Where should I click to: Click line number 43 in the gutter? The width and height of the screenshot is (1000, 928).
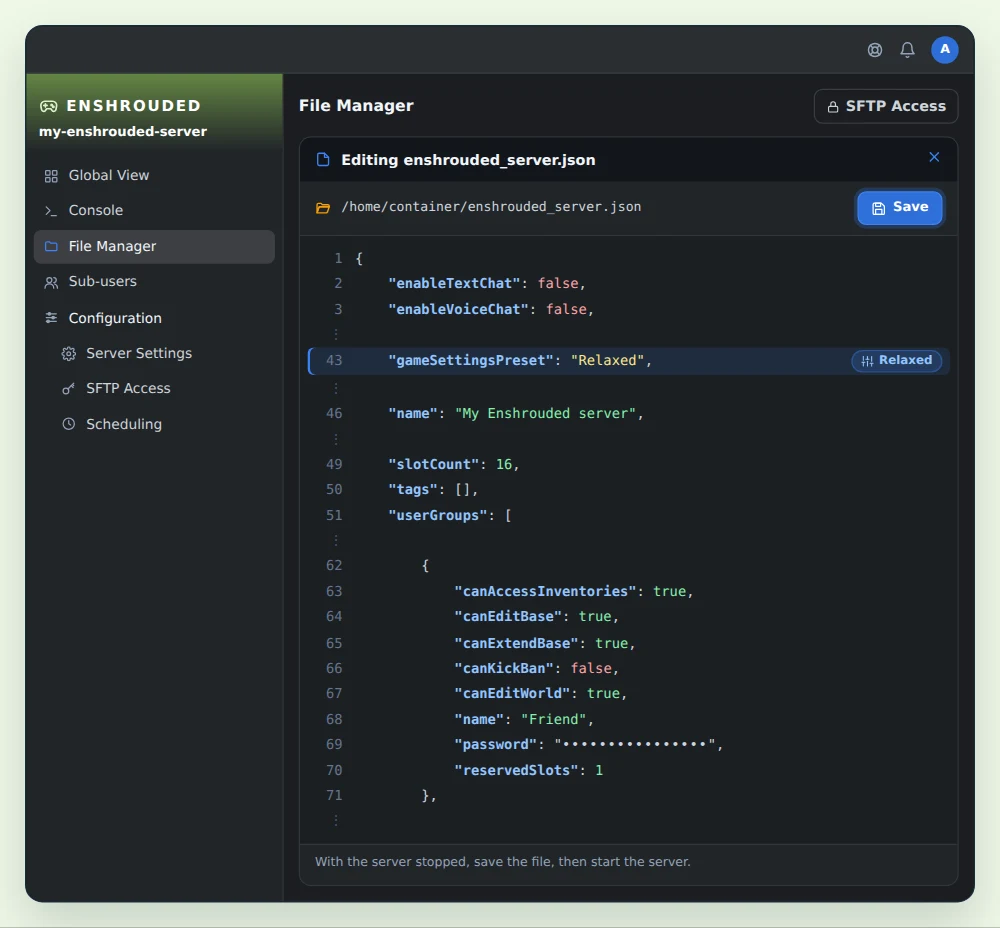(334, 360)
